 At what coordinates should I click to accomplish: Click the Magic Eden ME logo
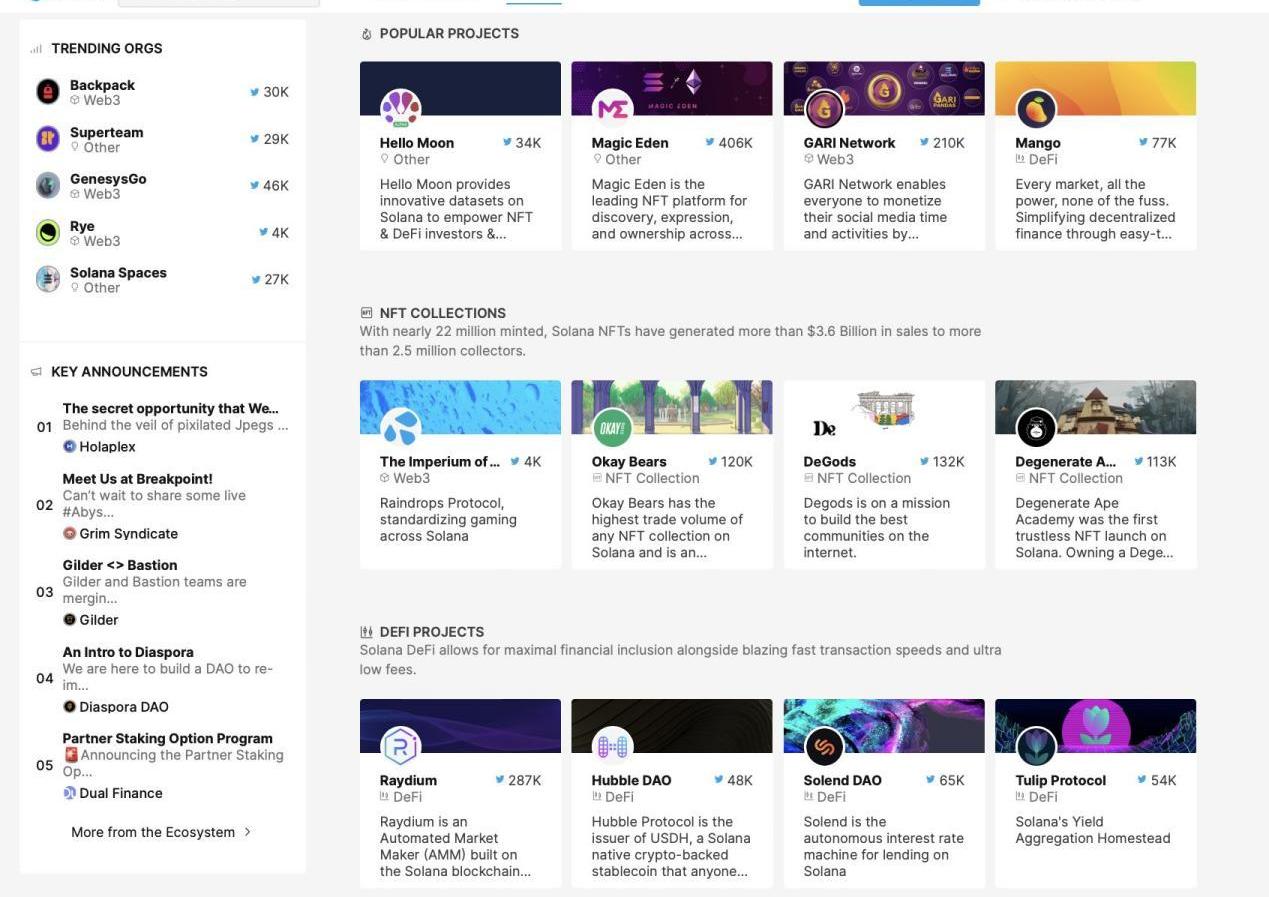(612, 110)
